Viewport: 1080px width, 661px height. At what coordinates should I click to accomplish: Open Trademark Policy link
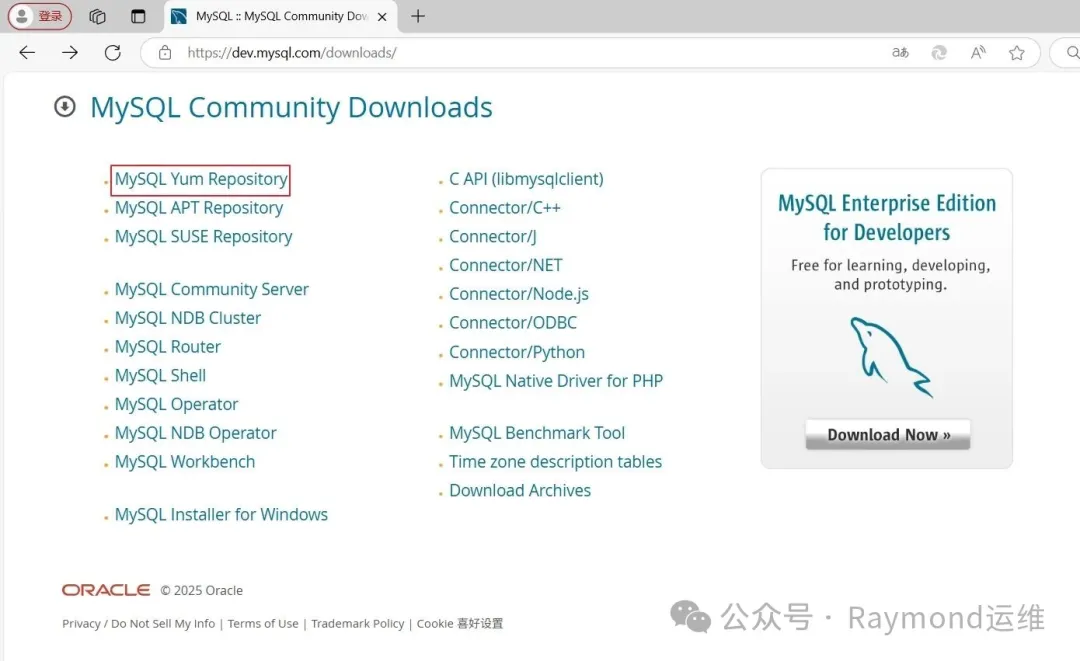tap(357, 623)
